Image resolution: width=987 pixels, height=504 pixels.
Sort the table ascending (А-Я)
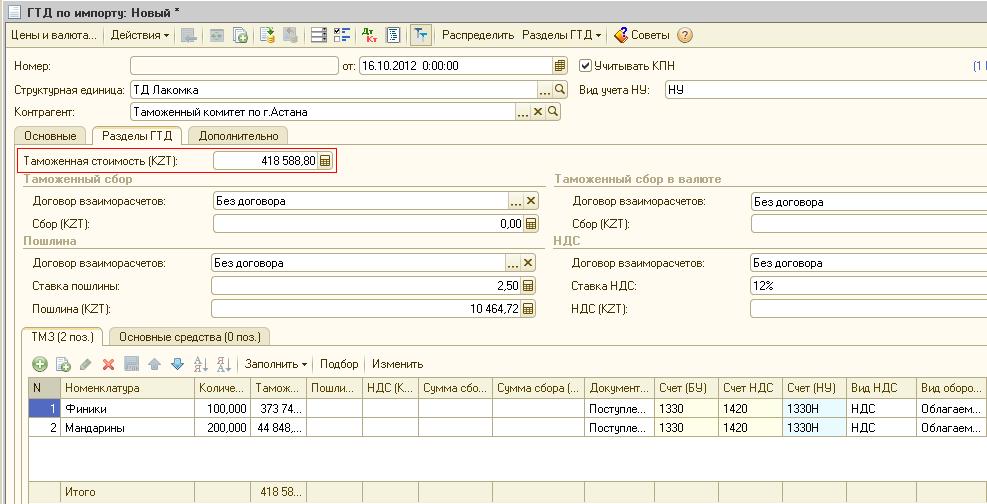click(200, 364)
